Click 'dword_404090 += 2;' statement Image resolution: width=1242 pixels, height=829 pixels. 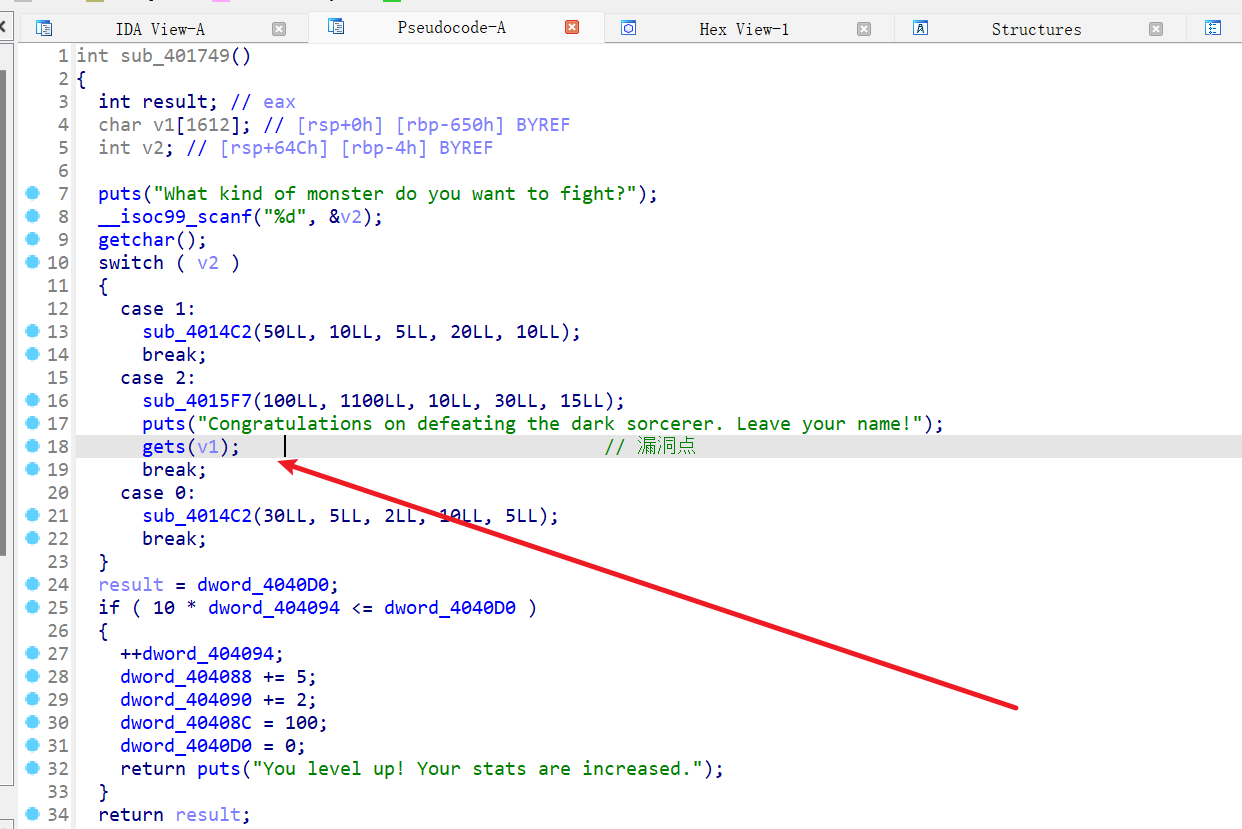click(219, 699)
